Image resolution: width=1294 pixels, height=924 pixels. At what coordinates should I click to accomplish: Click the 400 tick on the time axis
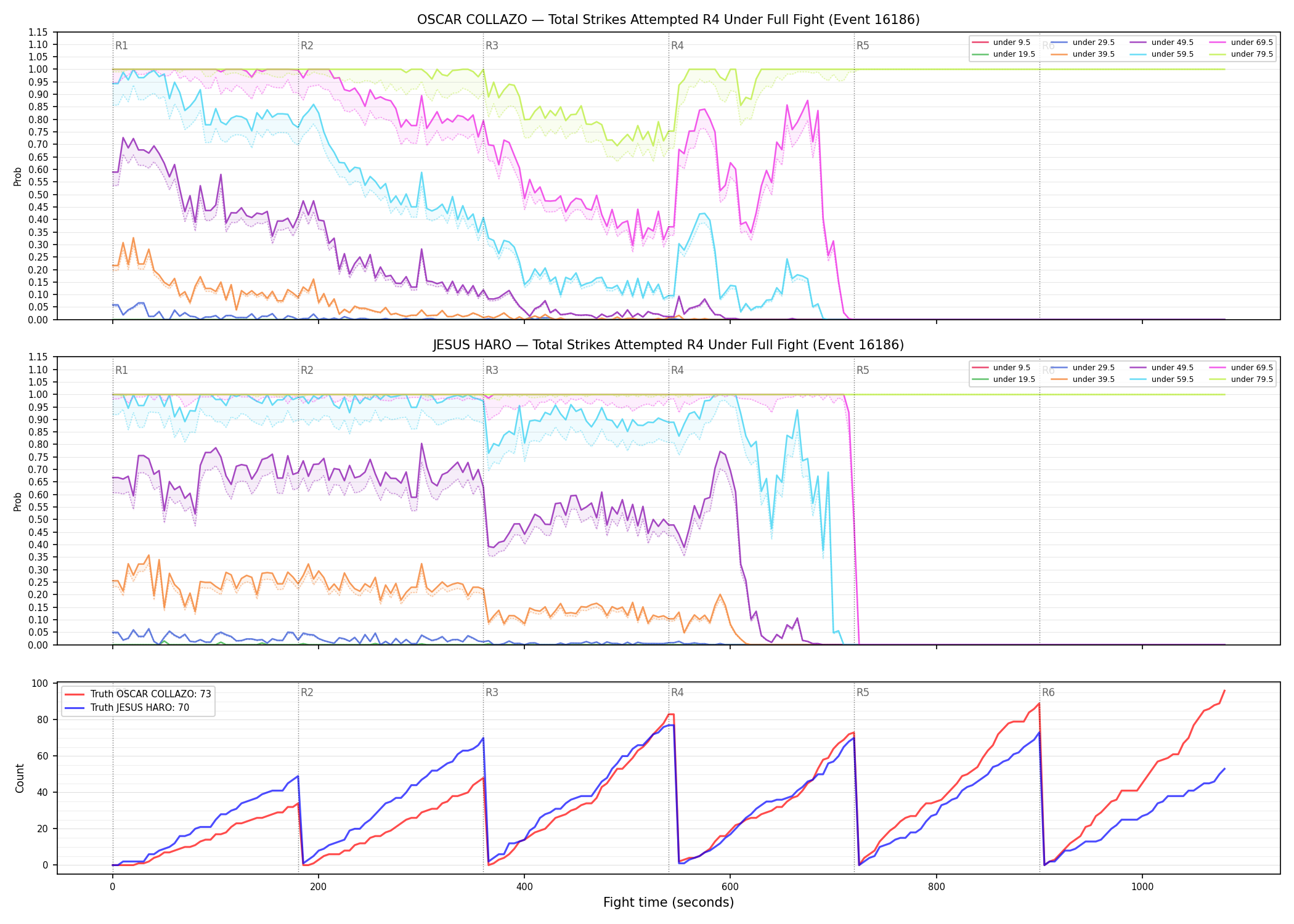(x=524, y=887)
